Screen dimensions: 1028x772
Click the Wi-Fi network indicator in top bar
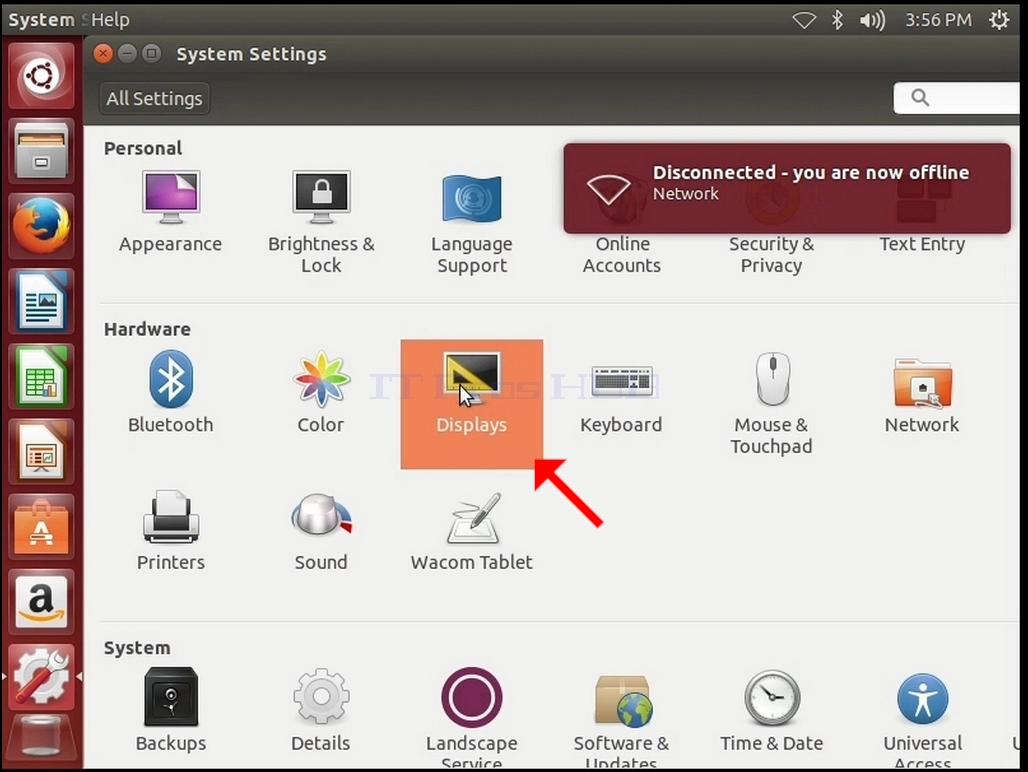pyautogui.click(x=804, y=20)
